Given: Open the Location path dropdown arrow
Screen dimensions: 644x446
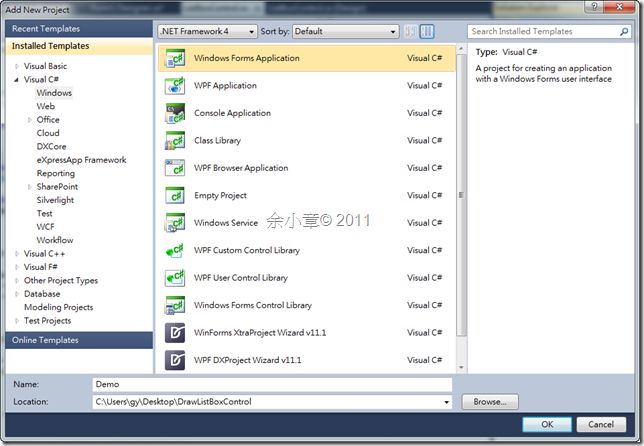Looking at the screenshot, I should pos(446,402).
